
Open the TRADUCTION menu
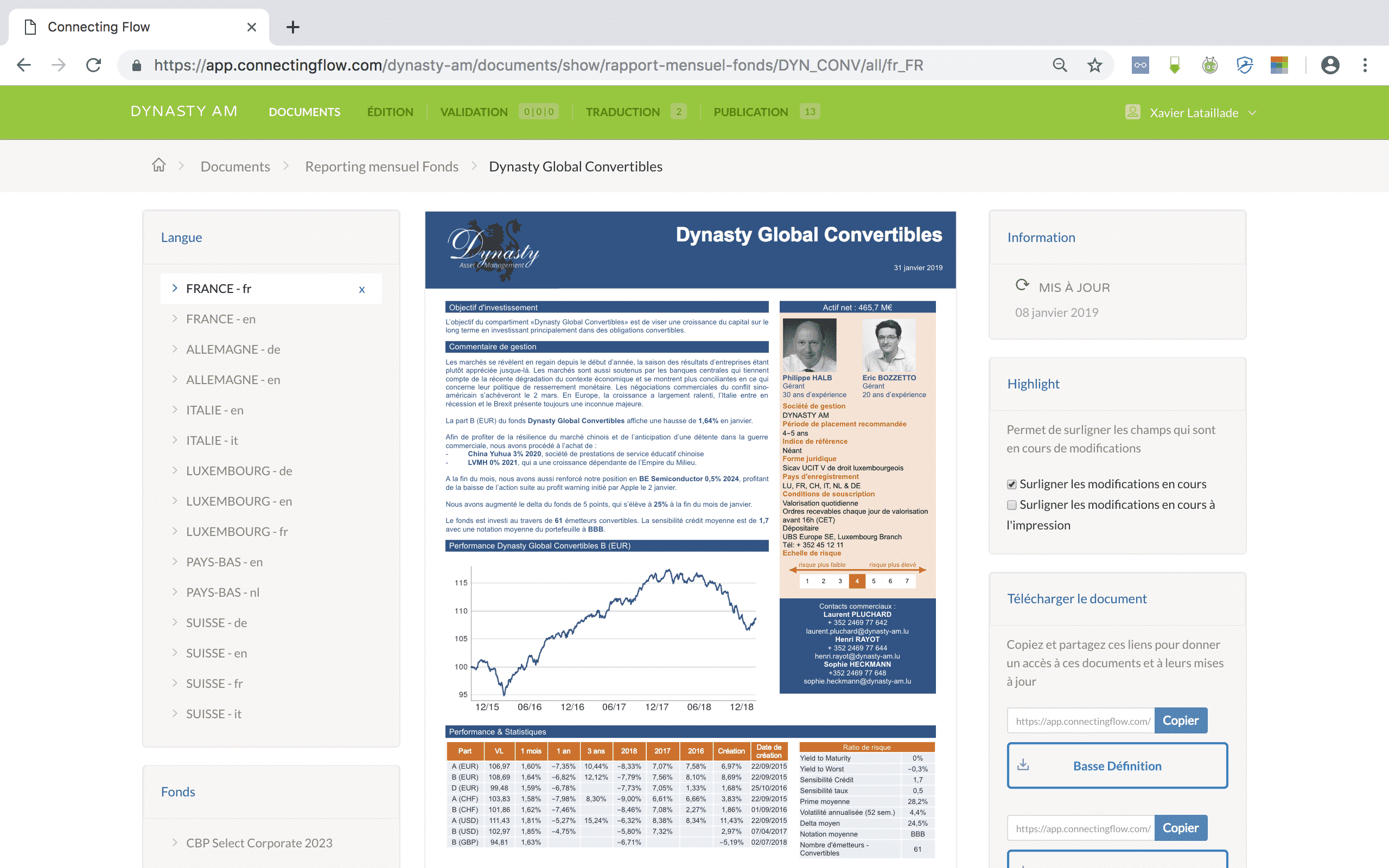point(623,112)
